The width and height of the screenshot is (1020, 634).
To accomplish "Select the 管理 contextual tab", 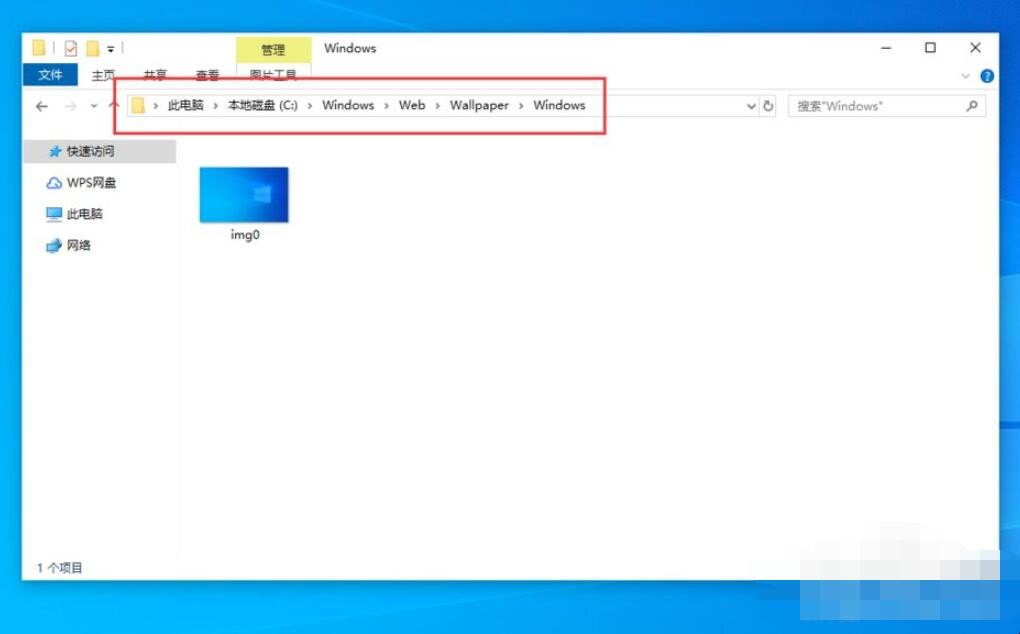I will point(273,50).
